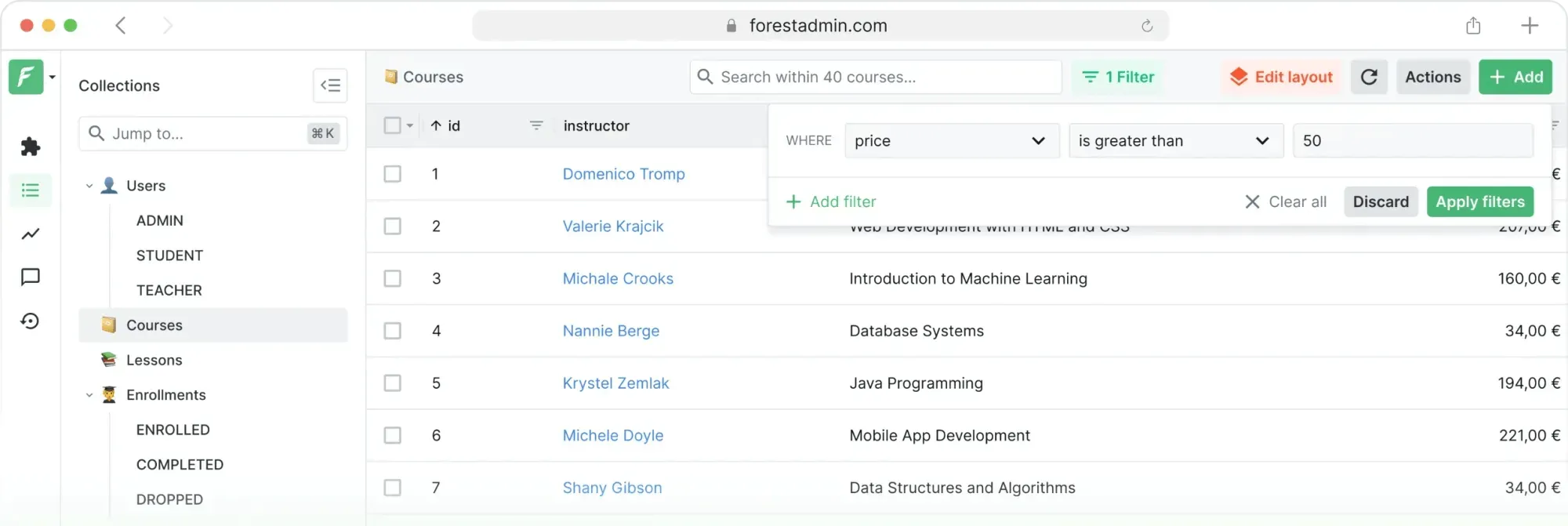This screenshot has width=1568, height=526.
Task: Open instructor Shany Gibson link
Action: [612, 488]
